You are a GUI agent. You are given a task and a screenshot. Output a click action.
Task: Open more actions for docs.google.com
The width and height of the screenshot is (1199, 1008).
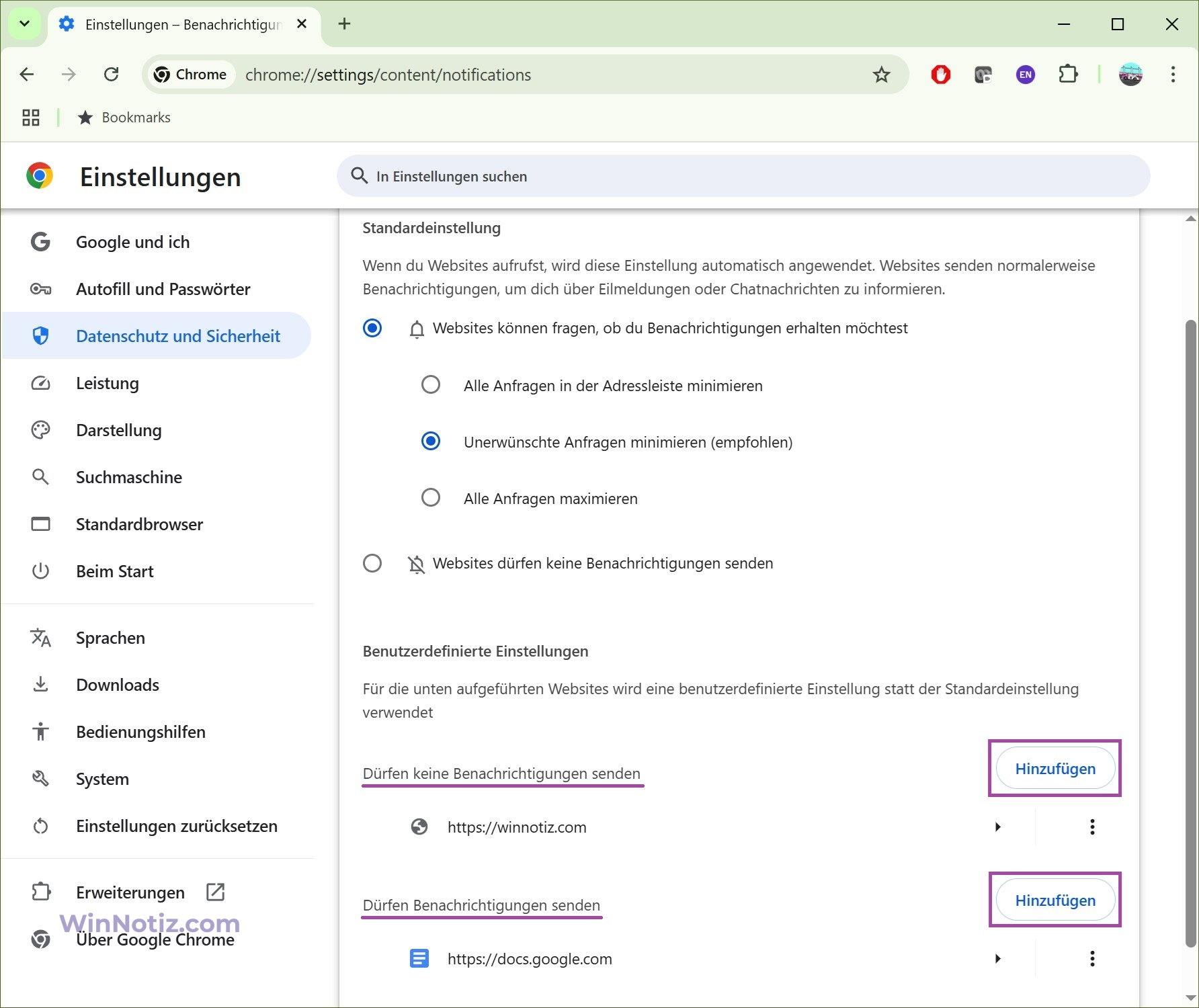click(1092, 959)
